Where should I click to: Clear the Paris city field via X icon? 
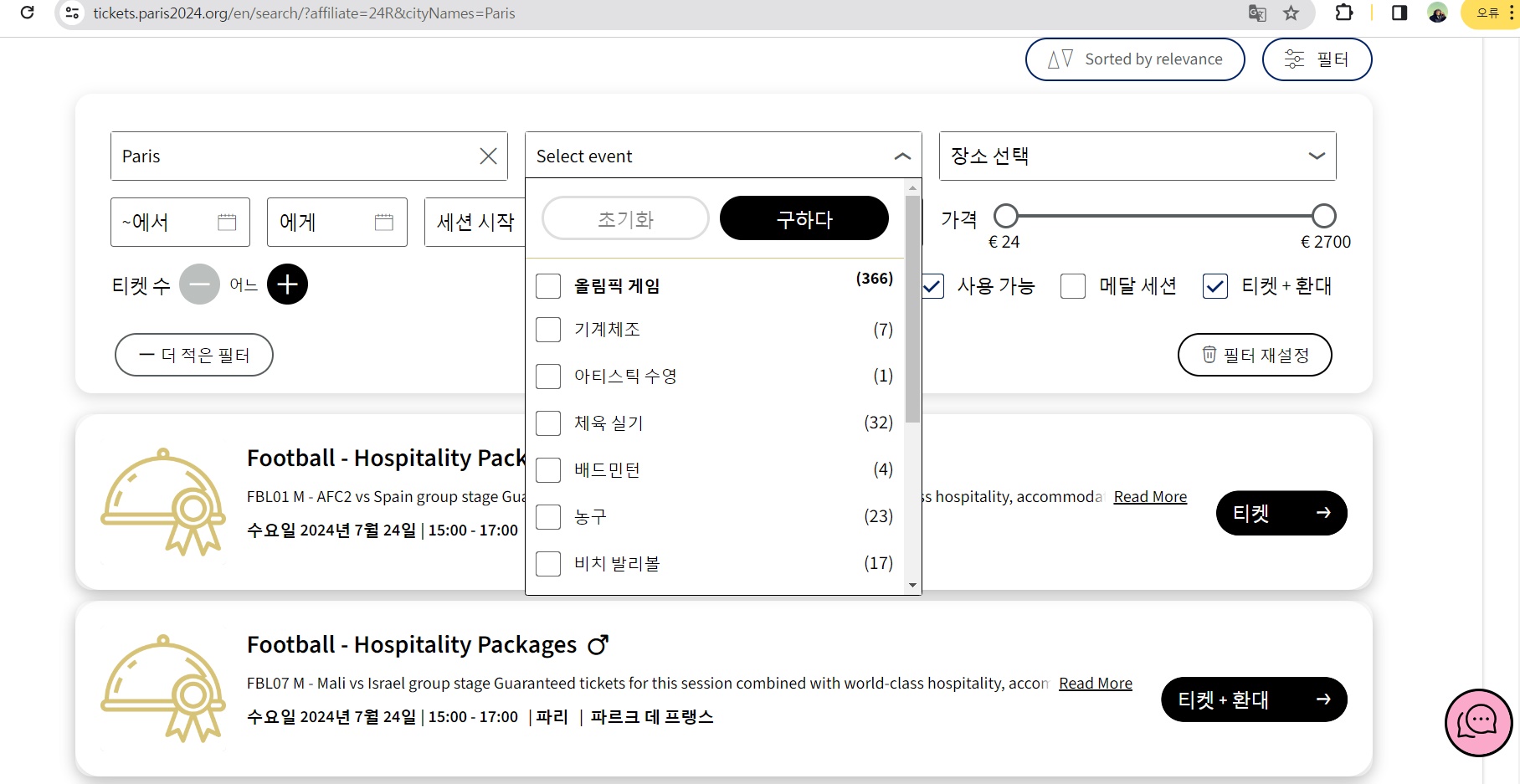click(488, 156)
